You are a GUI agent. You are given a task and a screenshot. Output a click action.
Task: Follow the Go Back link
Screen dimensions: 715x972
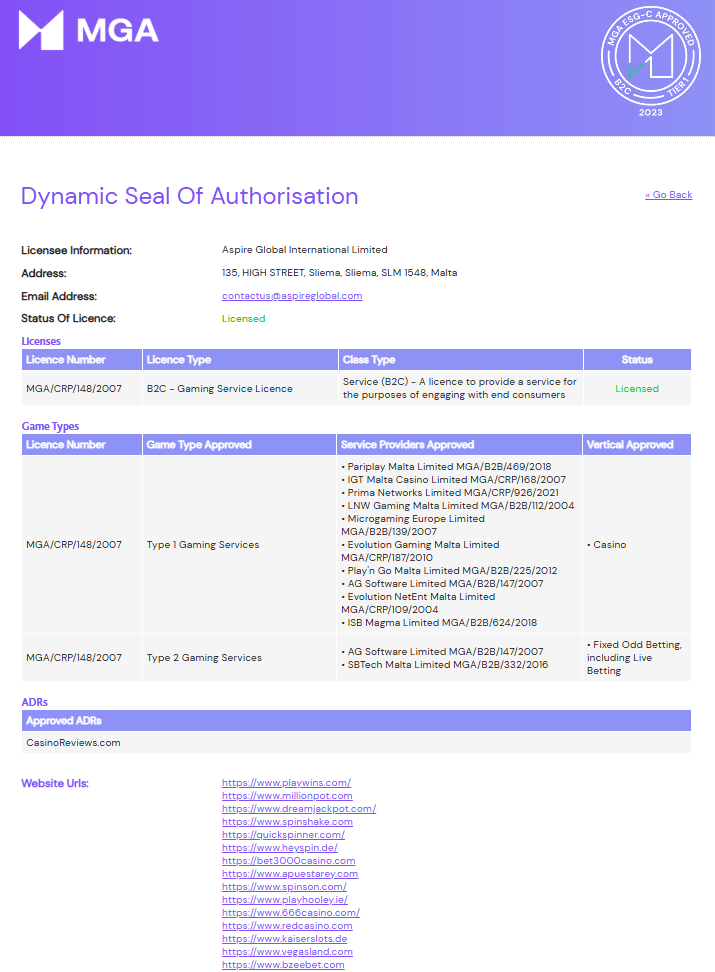(x=668, y=195)
